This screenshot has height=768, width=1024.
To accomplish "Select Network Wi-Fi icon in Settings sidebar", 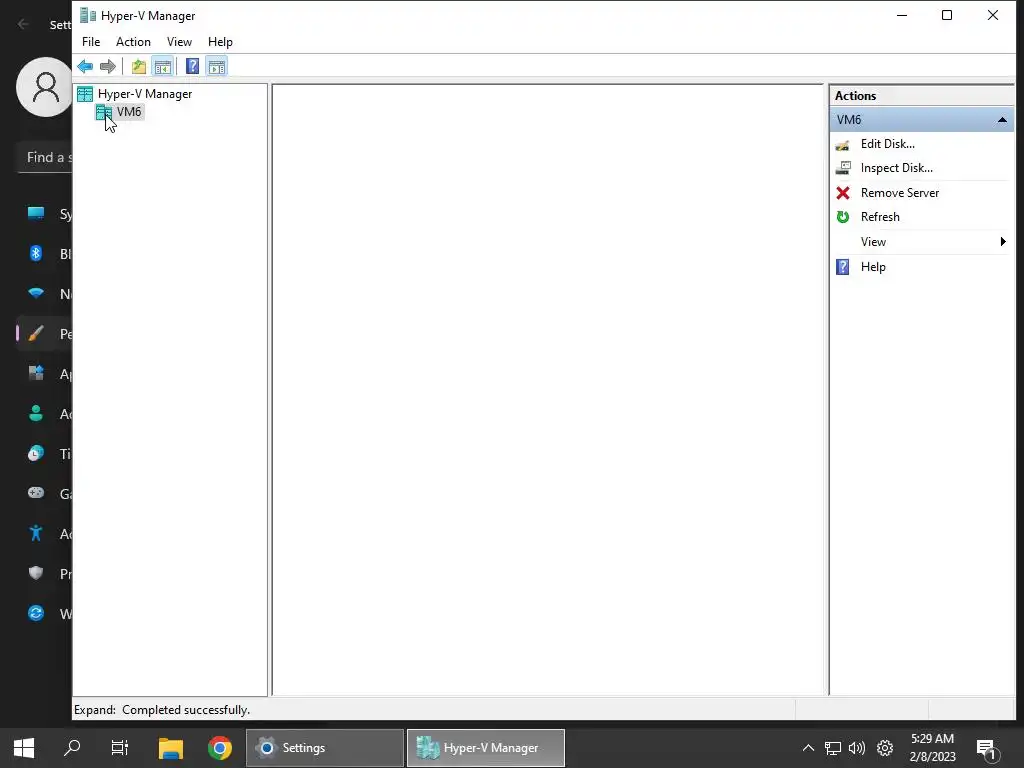I will click(x=36, y=293).
